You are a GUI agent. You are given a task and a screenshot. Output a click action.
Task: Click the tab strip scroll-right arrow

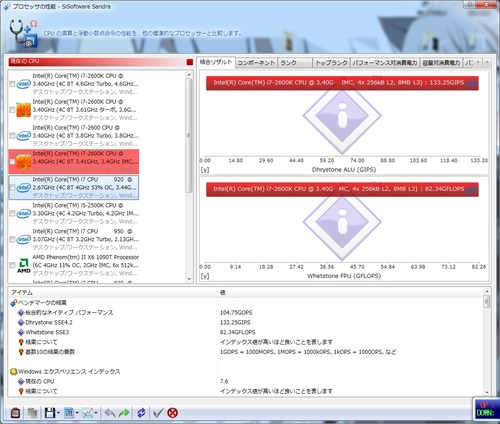click(x=487, y=62)
